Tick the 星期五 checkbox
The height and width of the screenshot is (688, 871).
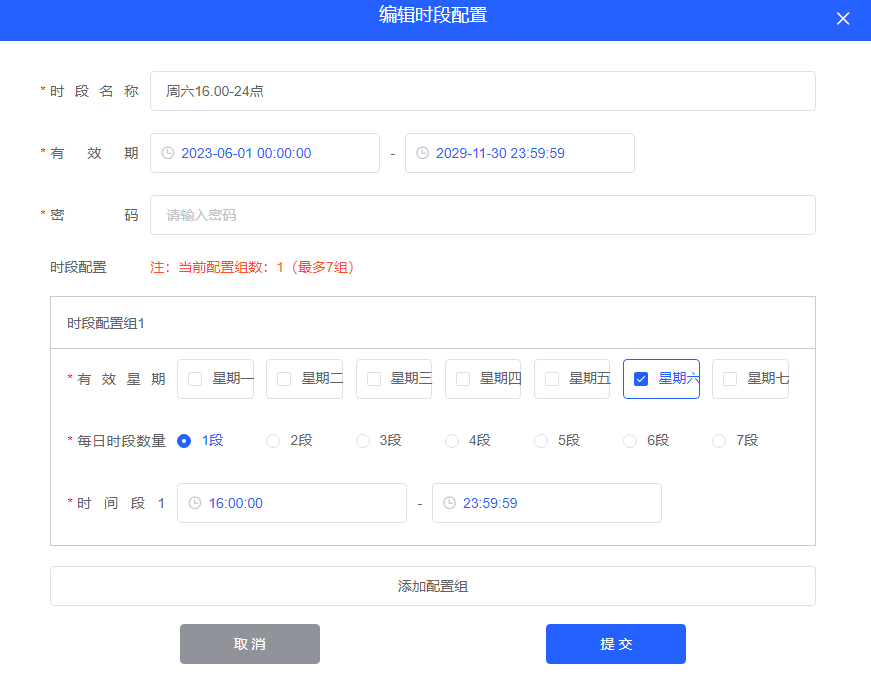tap(552, 379)
